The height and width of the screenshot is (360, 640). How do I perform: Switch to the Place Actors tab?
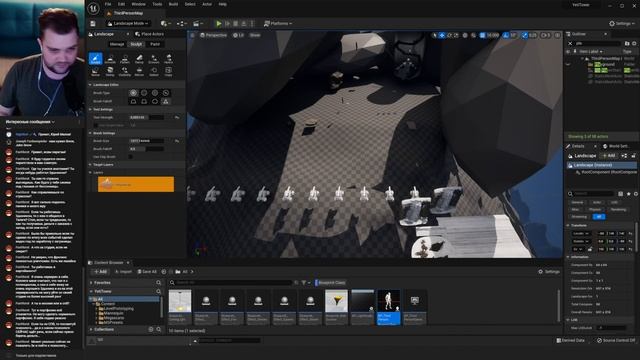149,34
